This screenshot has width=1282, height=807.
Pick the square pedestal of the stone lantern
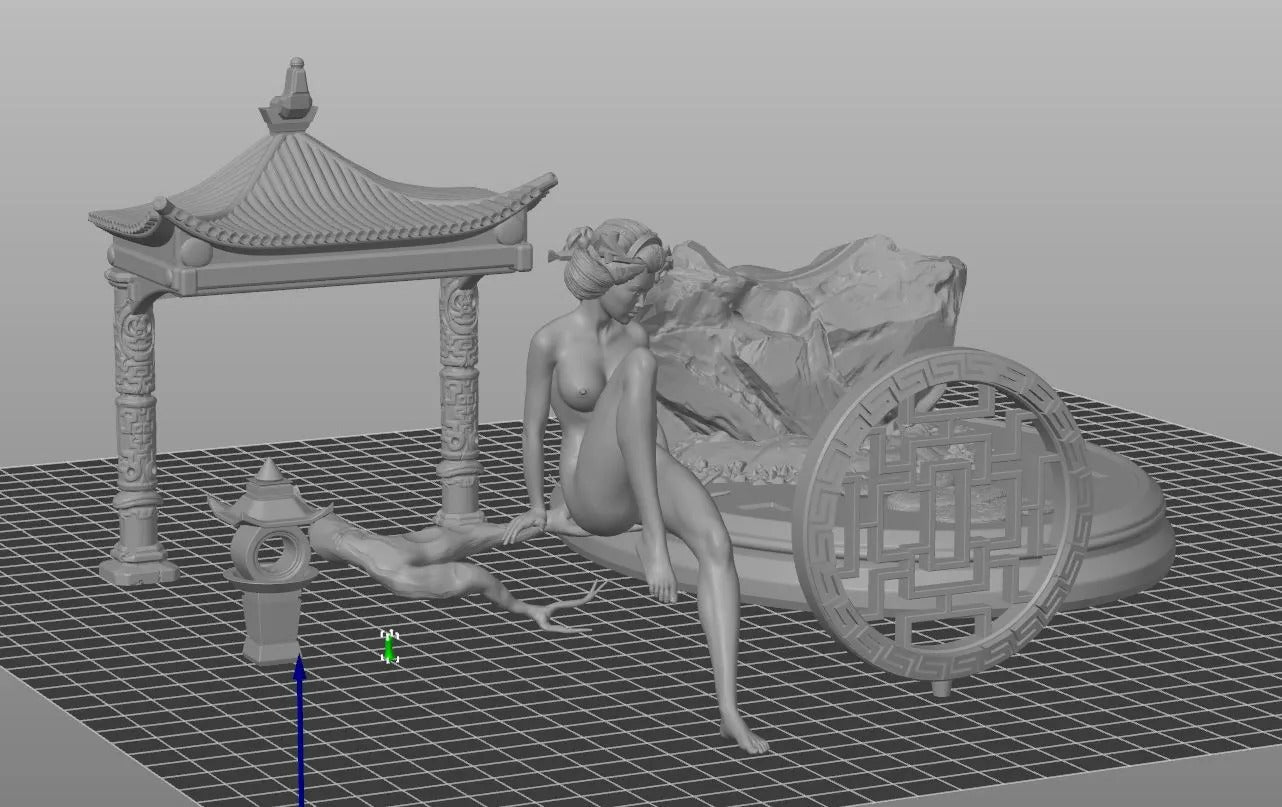click(x=271, y=625)
